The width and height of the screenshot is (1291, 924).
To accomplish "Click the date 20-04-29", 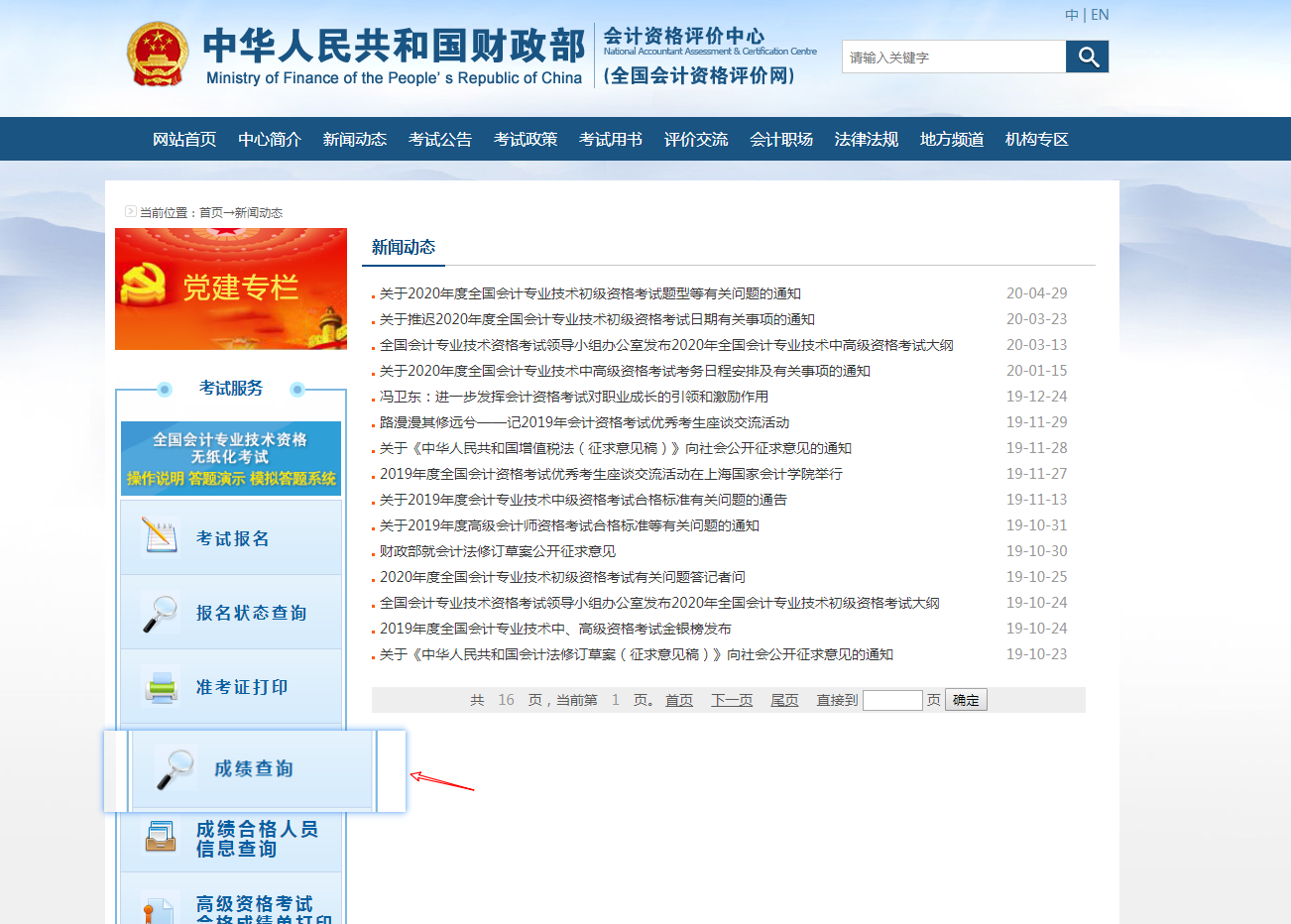I will pyautogui.click(x=1037, y=293).
